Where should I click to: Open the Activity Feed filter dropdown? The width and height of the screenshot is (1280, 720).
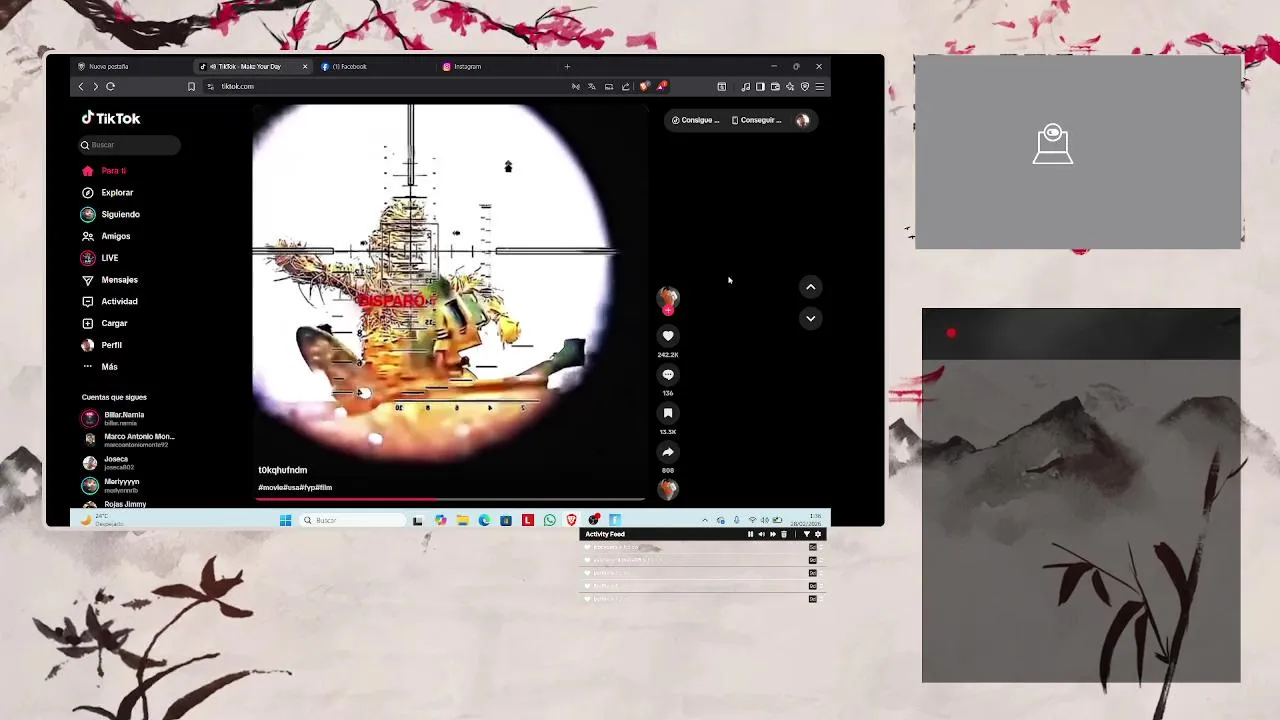[806, 534]
